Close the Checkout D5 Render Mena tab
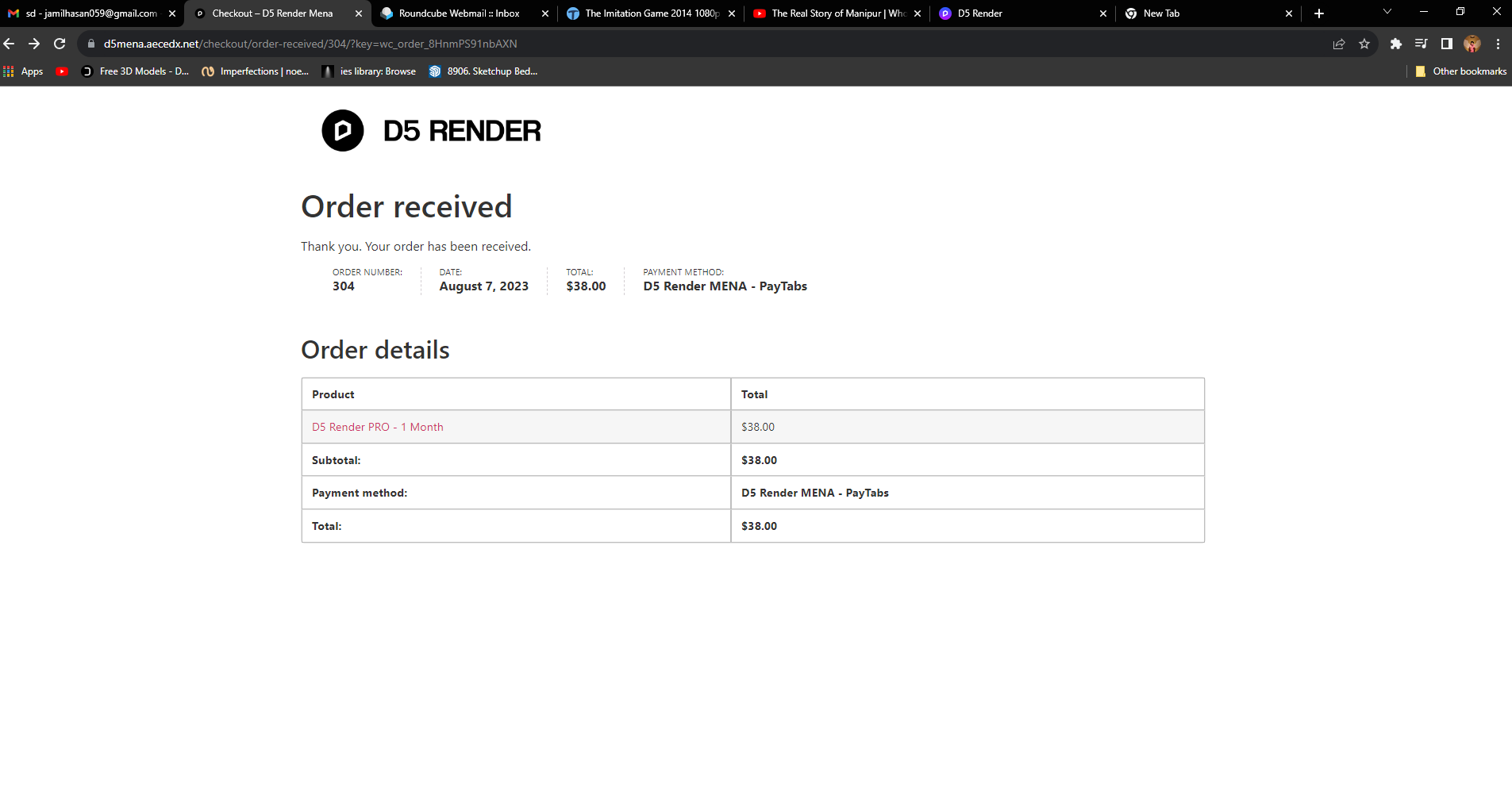The width and height of the screenshot is (1512, 810). [359, 13]
